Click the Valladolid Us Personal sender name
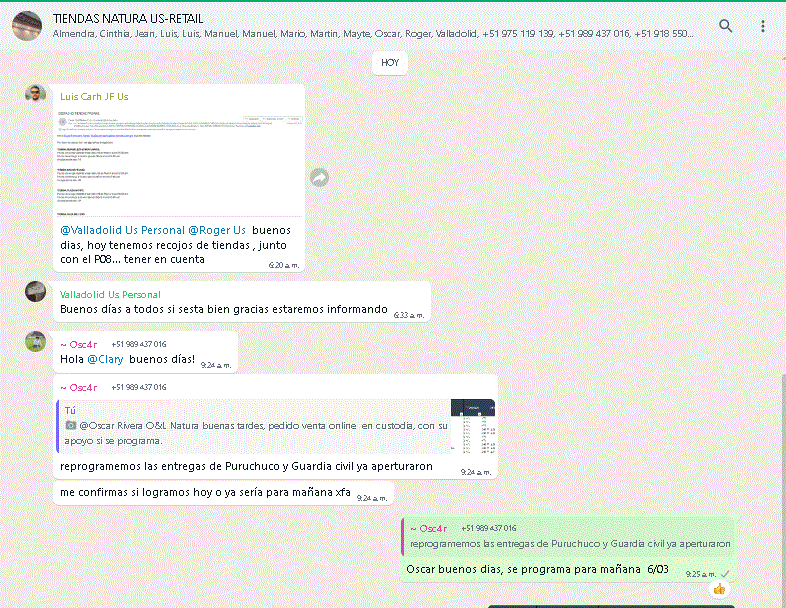This screenshot has width=786, height=608. (110, 294)
